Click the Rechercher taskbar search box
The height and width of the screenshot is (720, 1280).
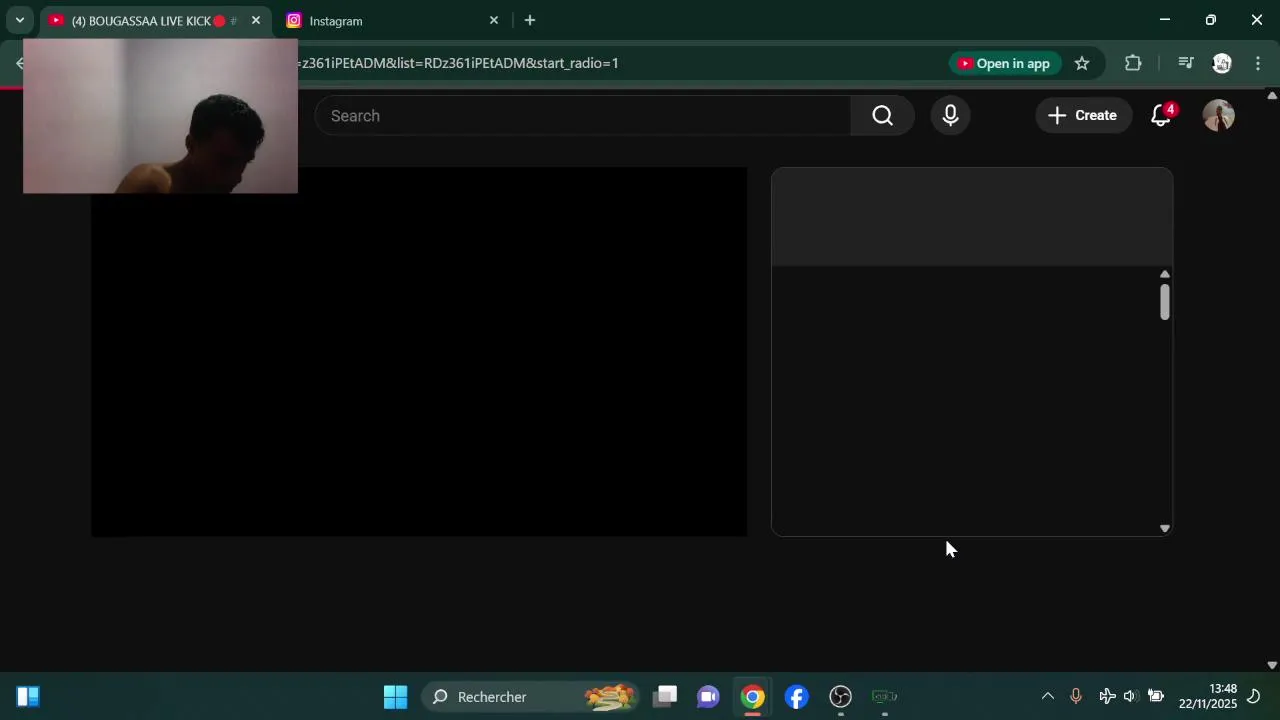click(532, 697)
